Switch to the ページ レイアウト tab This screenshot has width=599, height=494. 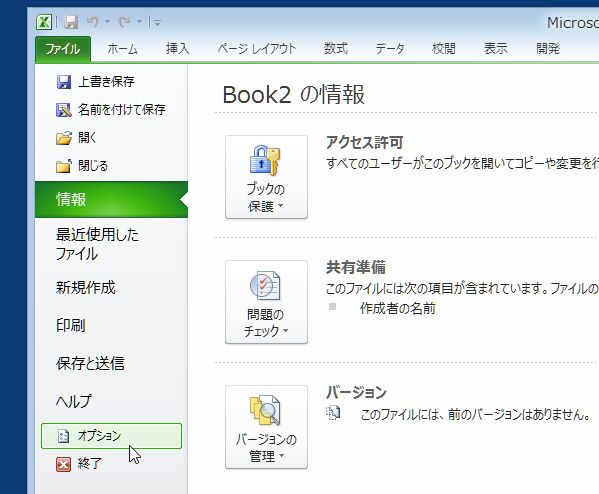pyautogui.click(x=257, y=49)
